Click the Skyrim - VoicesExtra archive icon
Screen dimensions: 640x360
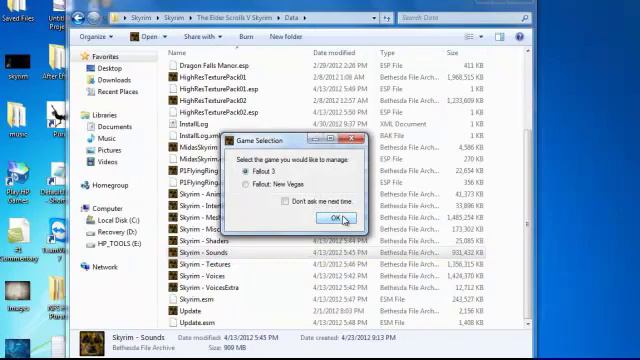tap(173, 288)
